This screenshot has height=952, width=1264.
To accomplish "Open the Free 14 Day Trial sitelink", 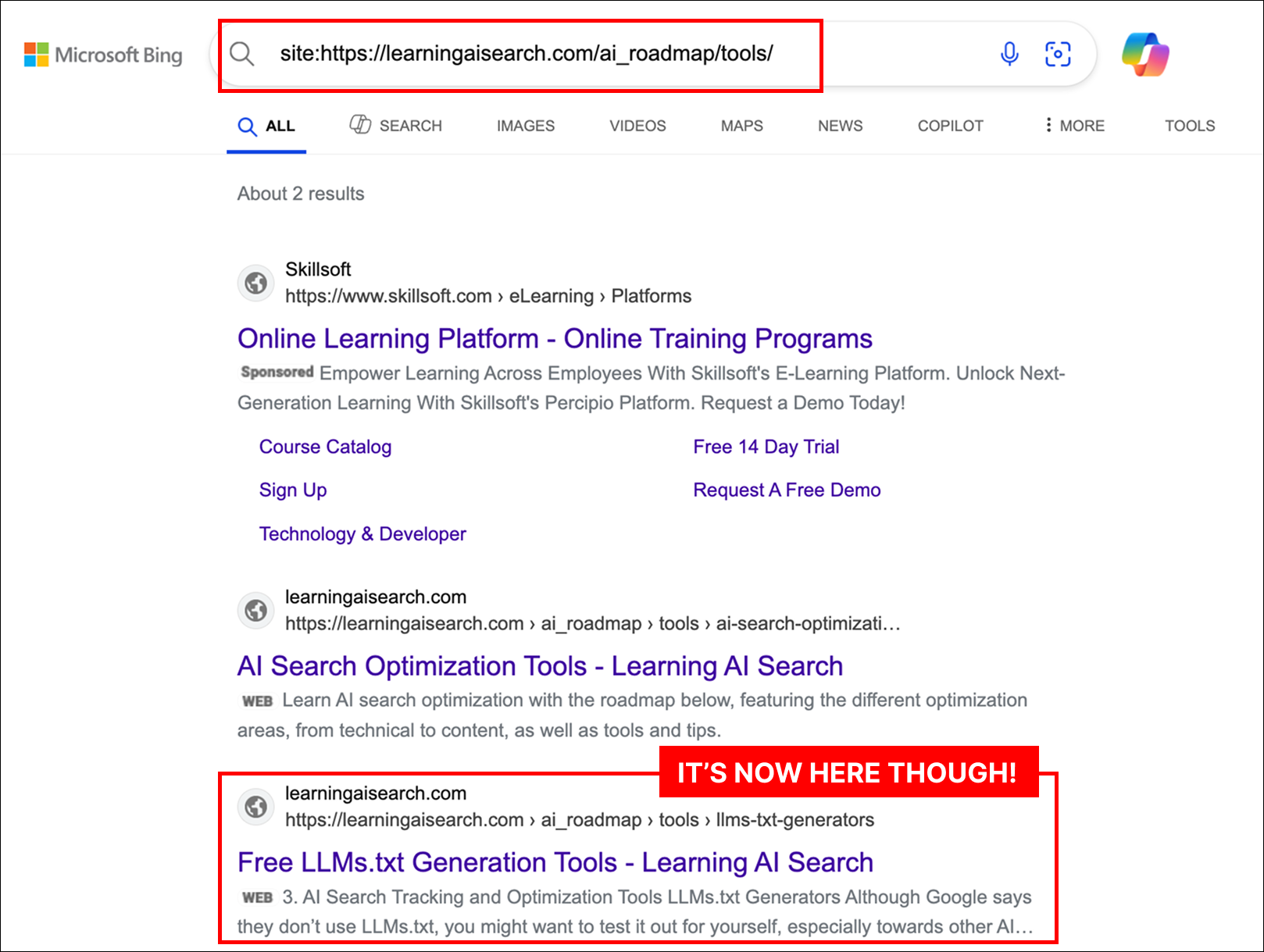I will [766, 447].
